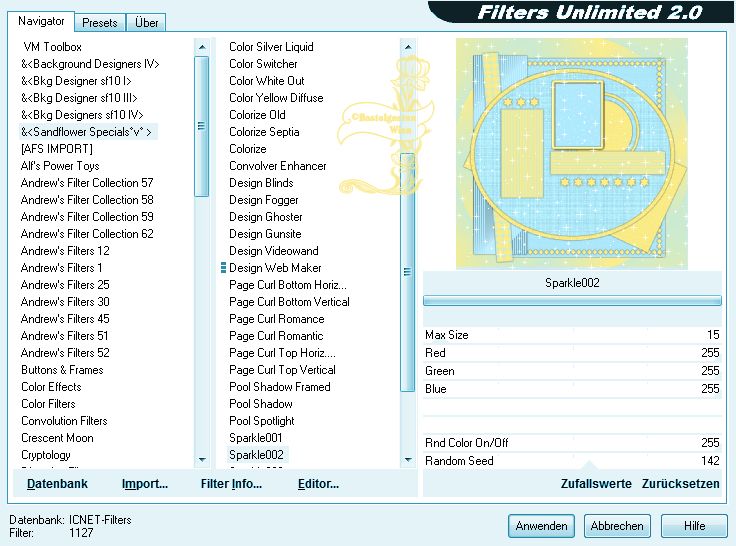This screenshot has width=736, height=546.
Task: Open the Datenbank menu
Action: [57, 484]
